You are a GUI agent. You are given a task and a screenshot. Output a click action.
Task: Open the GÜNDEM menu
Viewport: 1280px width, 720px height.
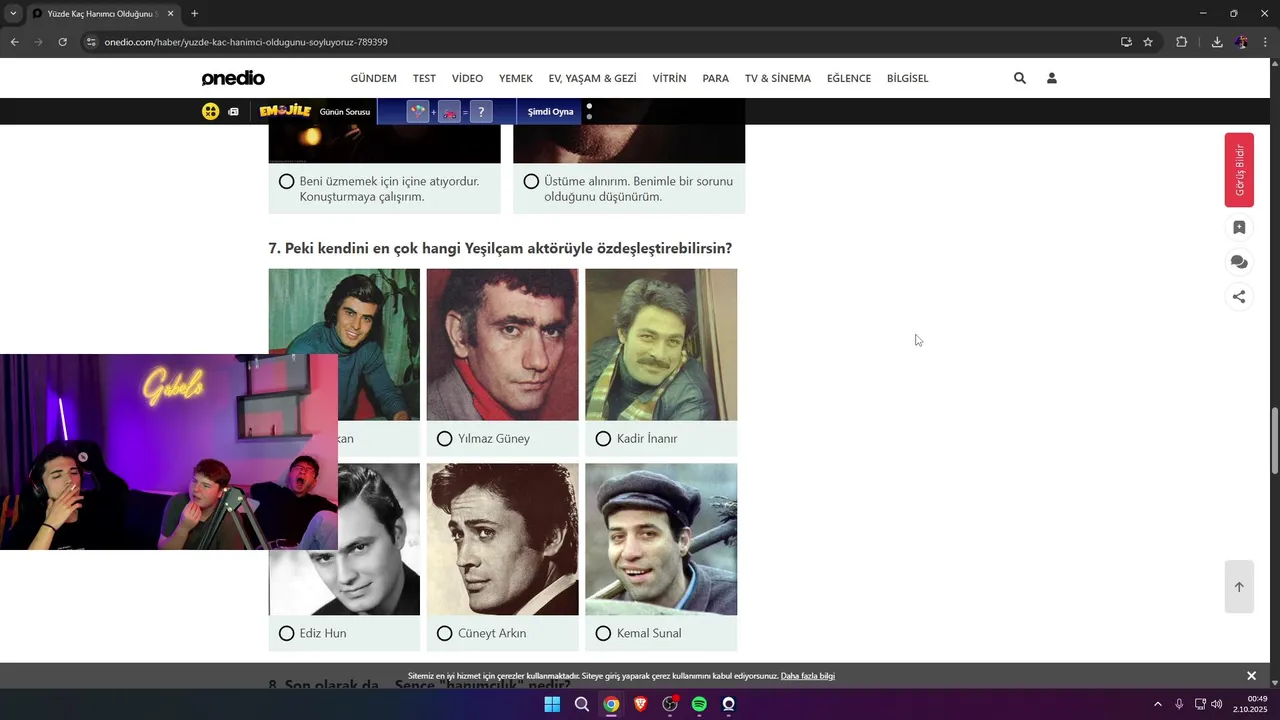click(x=373, y=78)
